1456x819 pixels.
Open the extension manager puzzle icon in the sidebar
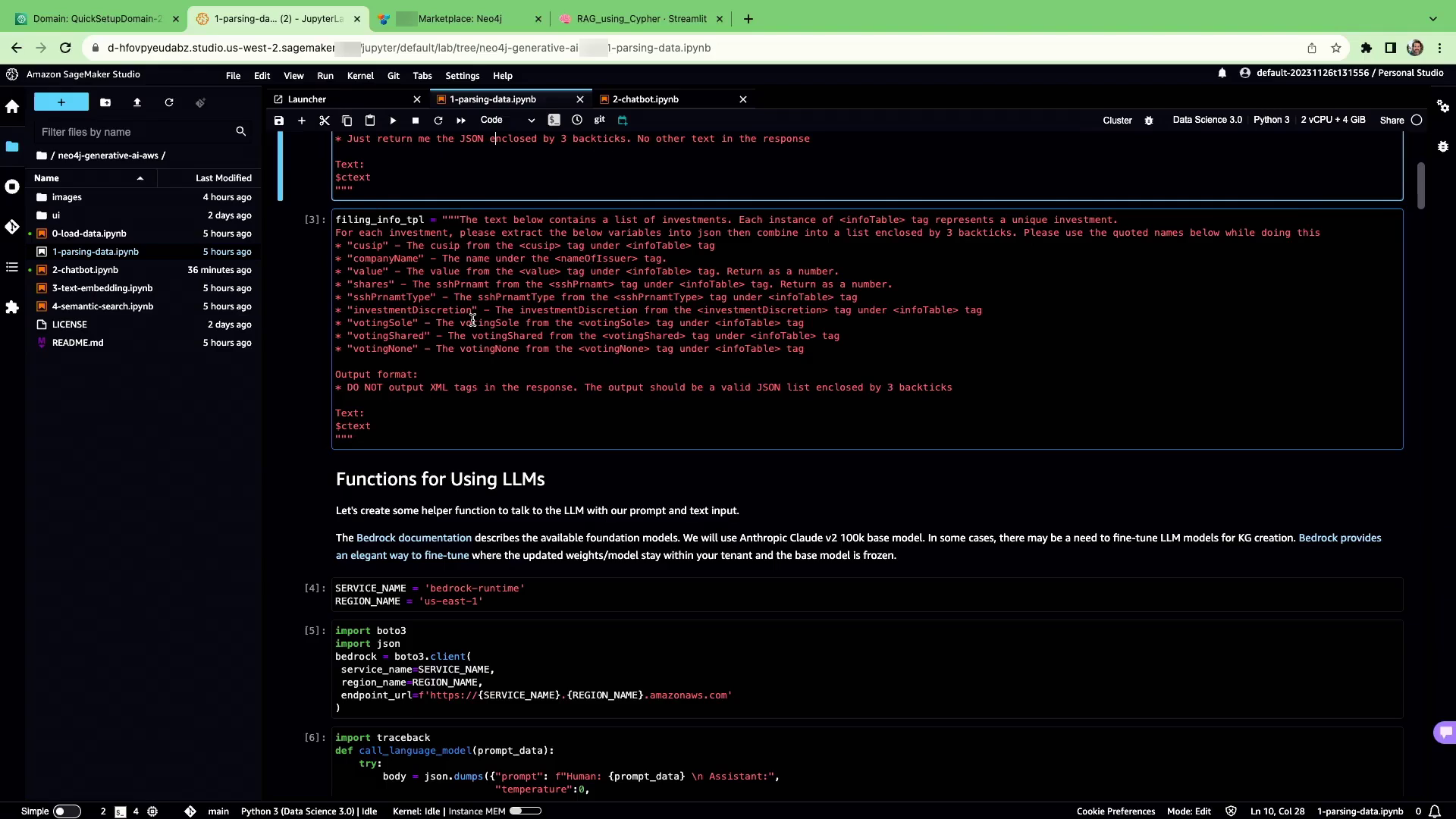[x=12, y=307]
